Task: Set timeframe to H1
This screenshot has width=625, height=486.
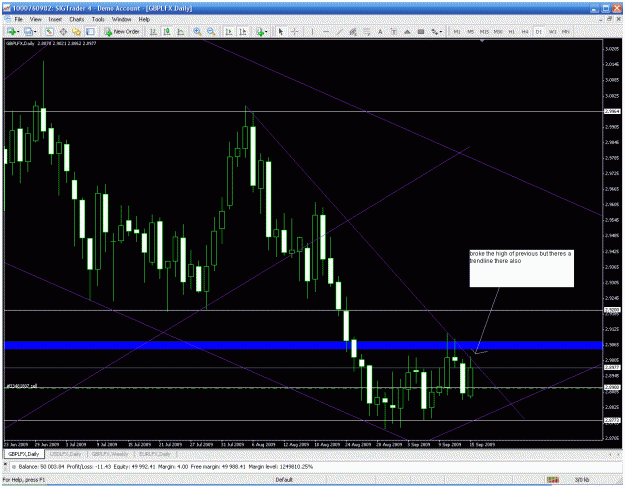Action: (x=511, y=32)
